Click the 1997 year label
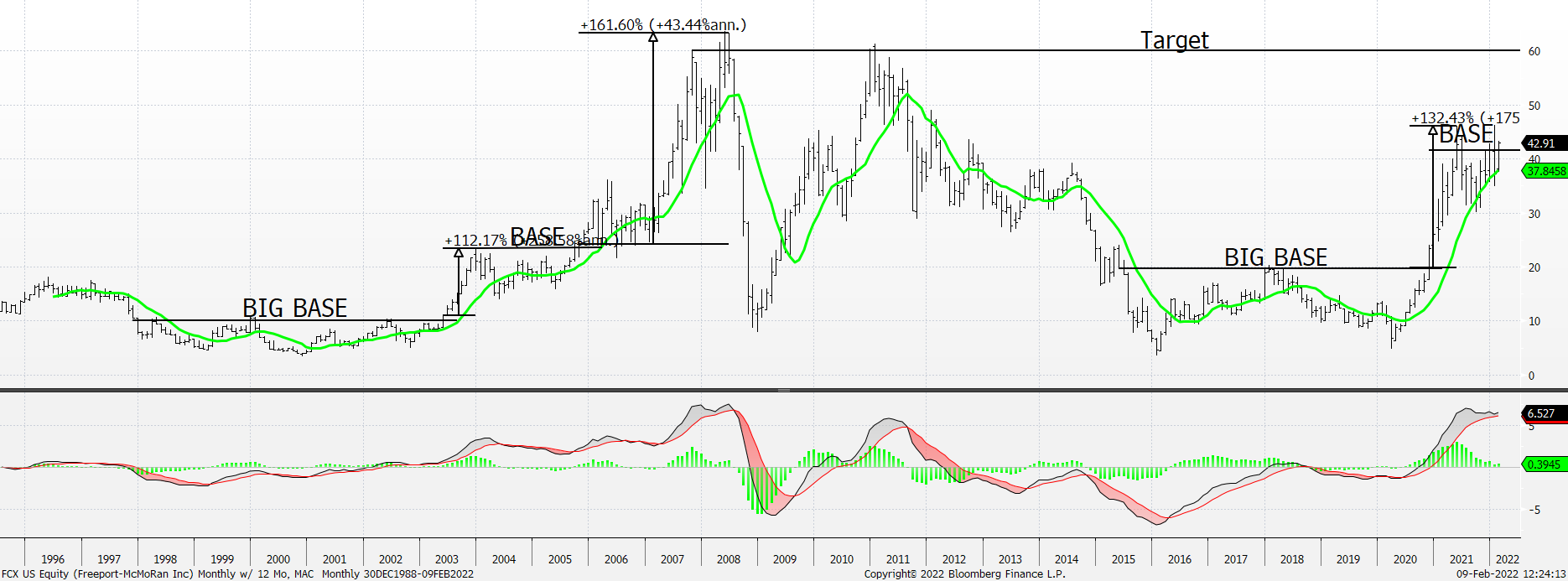 (x=109, y=559)
